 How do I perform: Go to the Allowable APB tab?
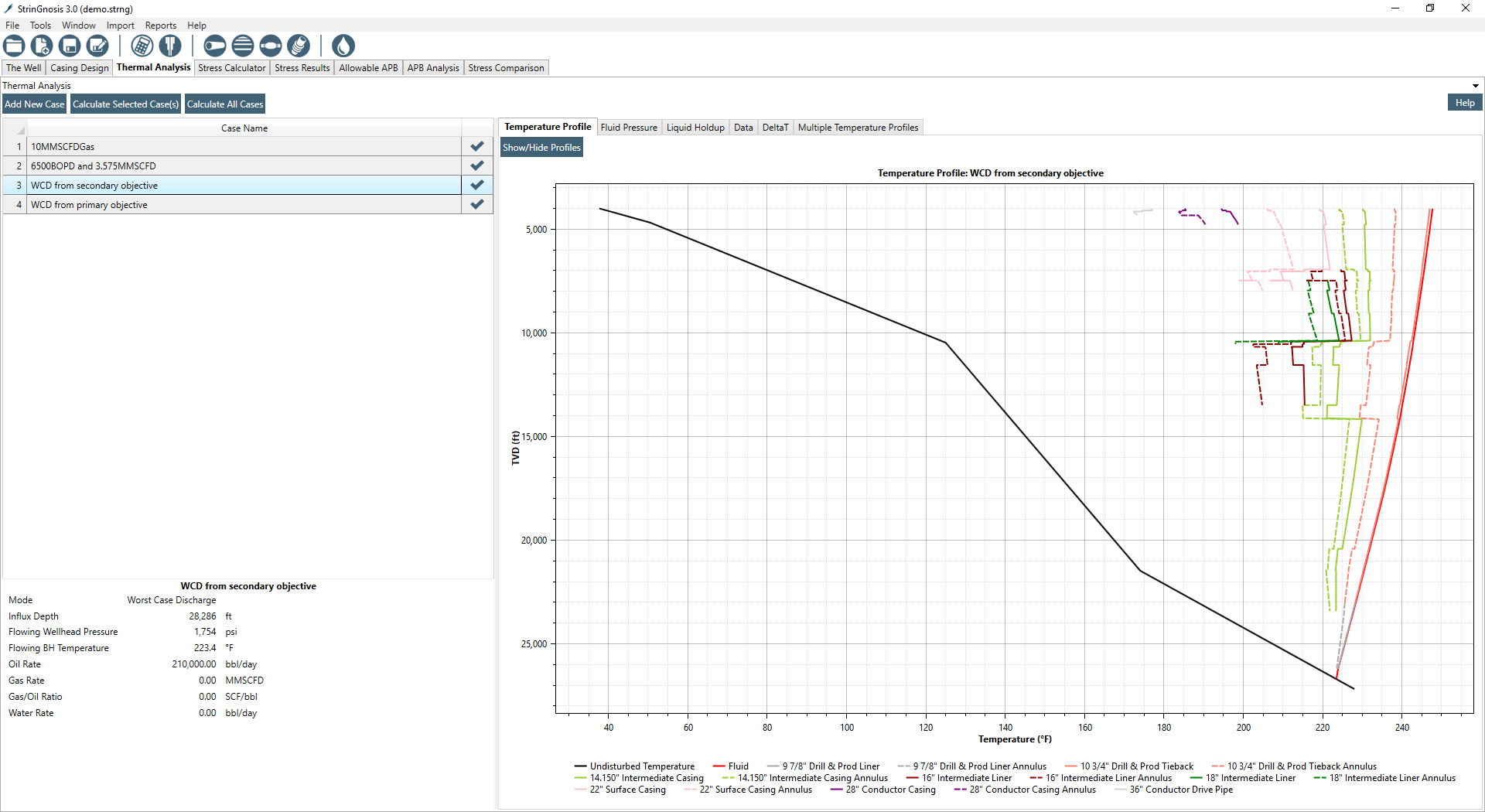368,68
